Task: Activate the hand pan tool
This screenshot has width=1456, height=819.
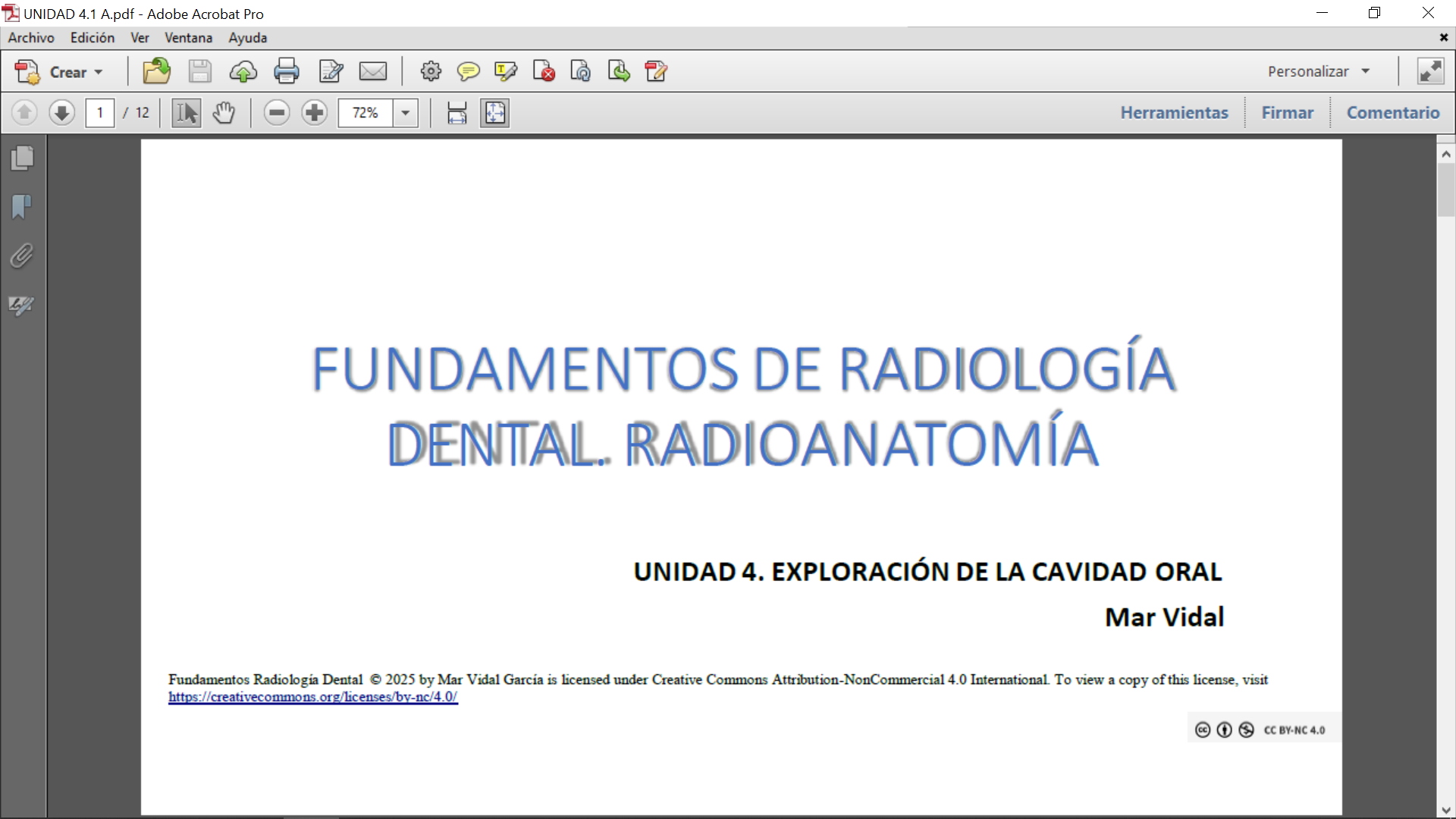Action: pos(224,113)
